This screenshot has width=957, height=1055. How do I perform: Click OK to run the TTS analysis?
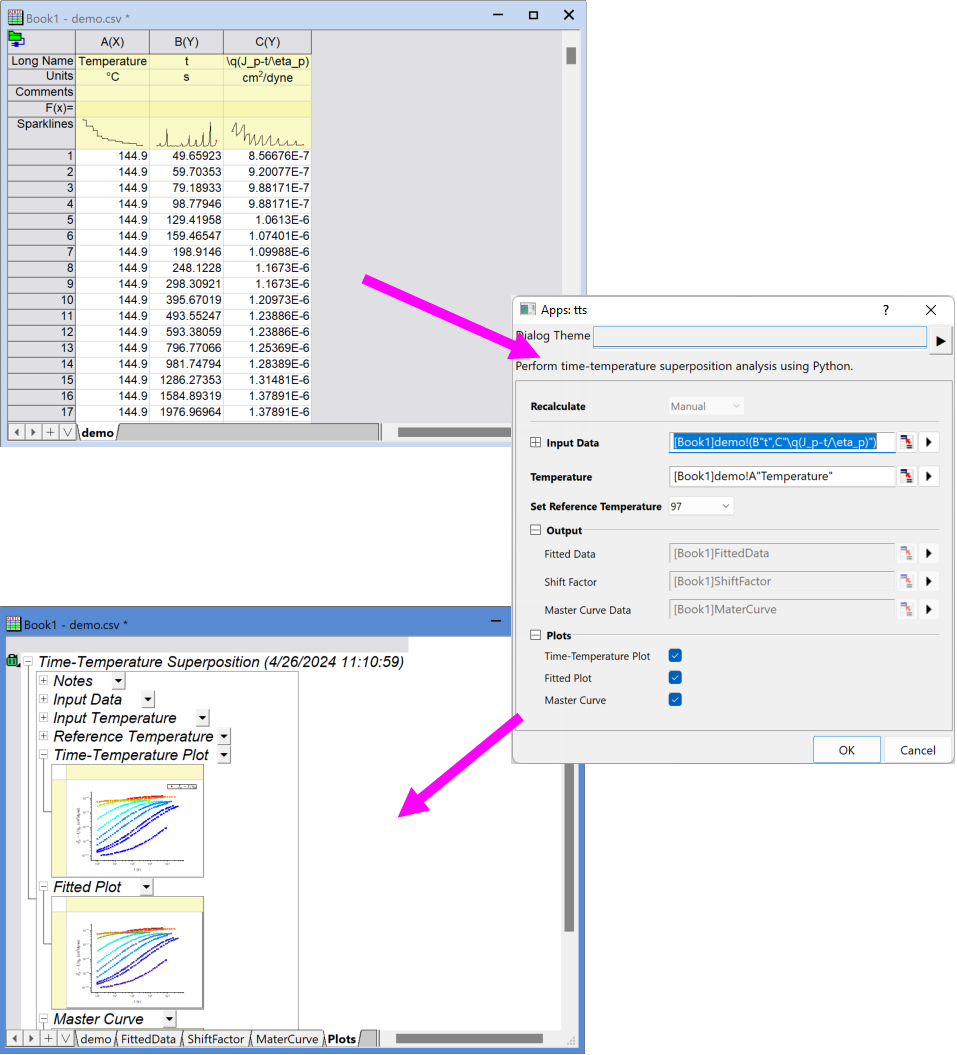(848, 749)
